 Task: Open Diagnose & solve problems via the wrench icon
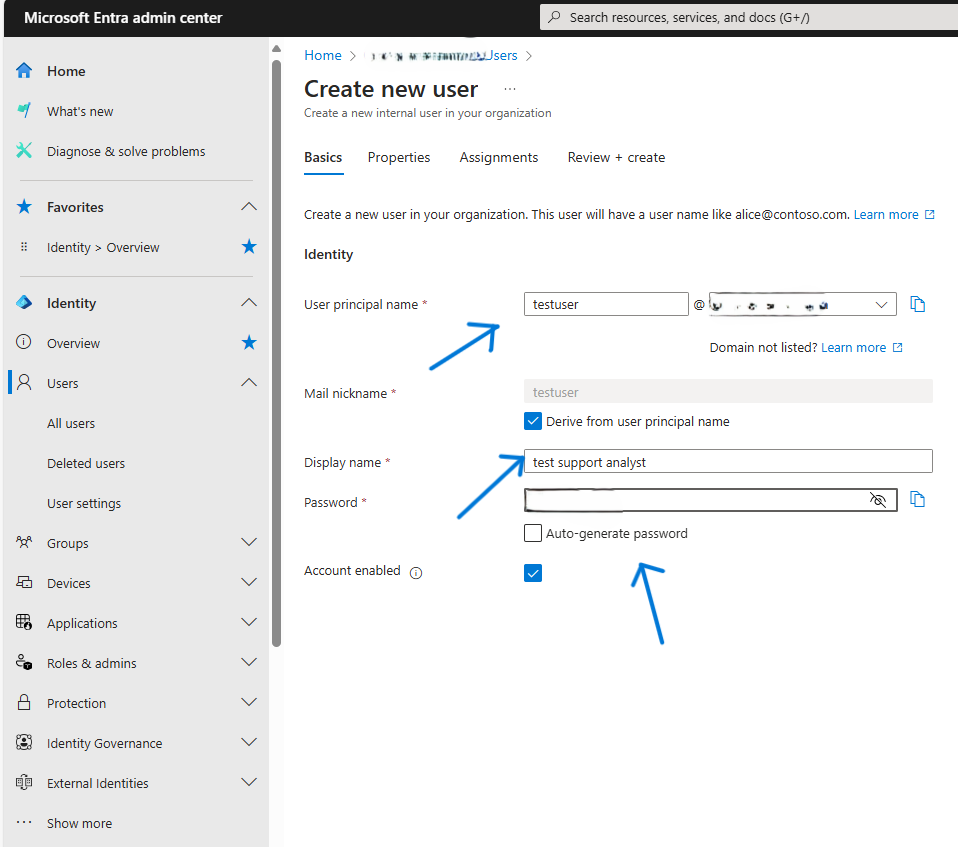point(22,150)
